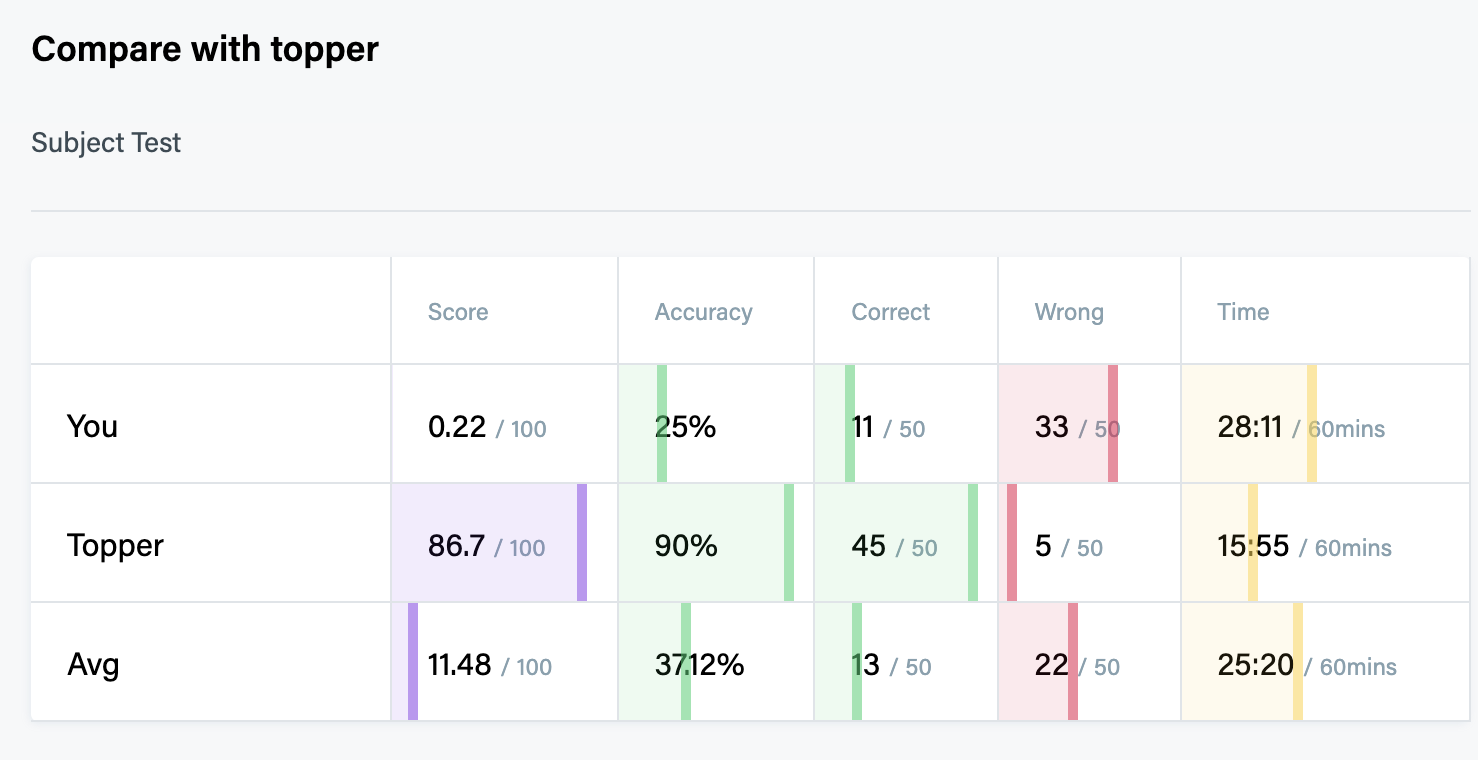Click the Score column header
This screenshot has height=760, width=1478.
[458, 312]
